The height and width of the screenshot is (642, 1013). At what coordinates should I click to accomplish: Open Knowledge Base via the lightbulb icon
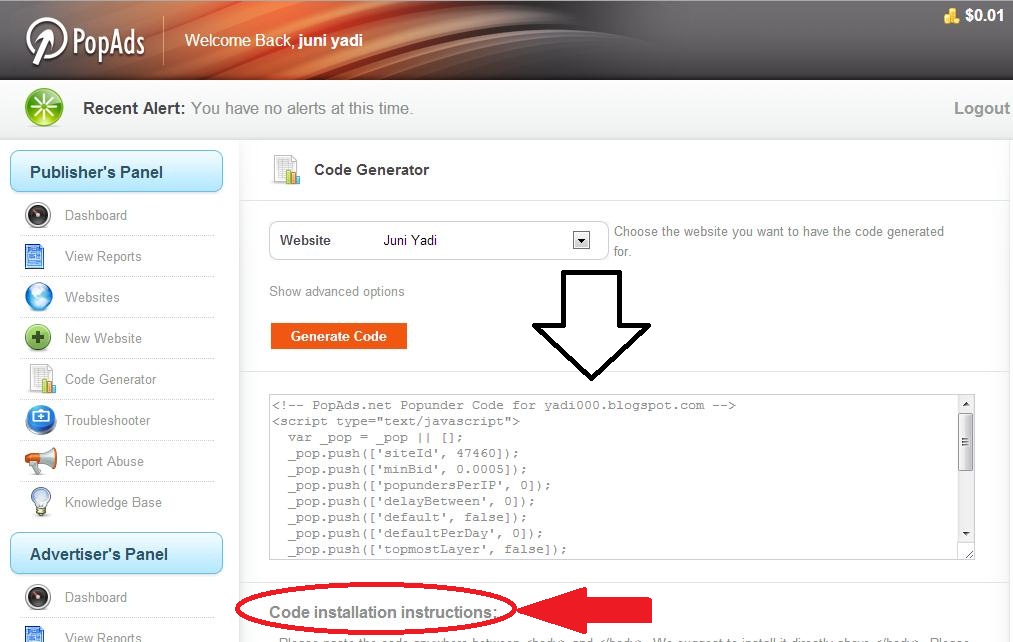[38, 502]
